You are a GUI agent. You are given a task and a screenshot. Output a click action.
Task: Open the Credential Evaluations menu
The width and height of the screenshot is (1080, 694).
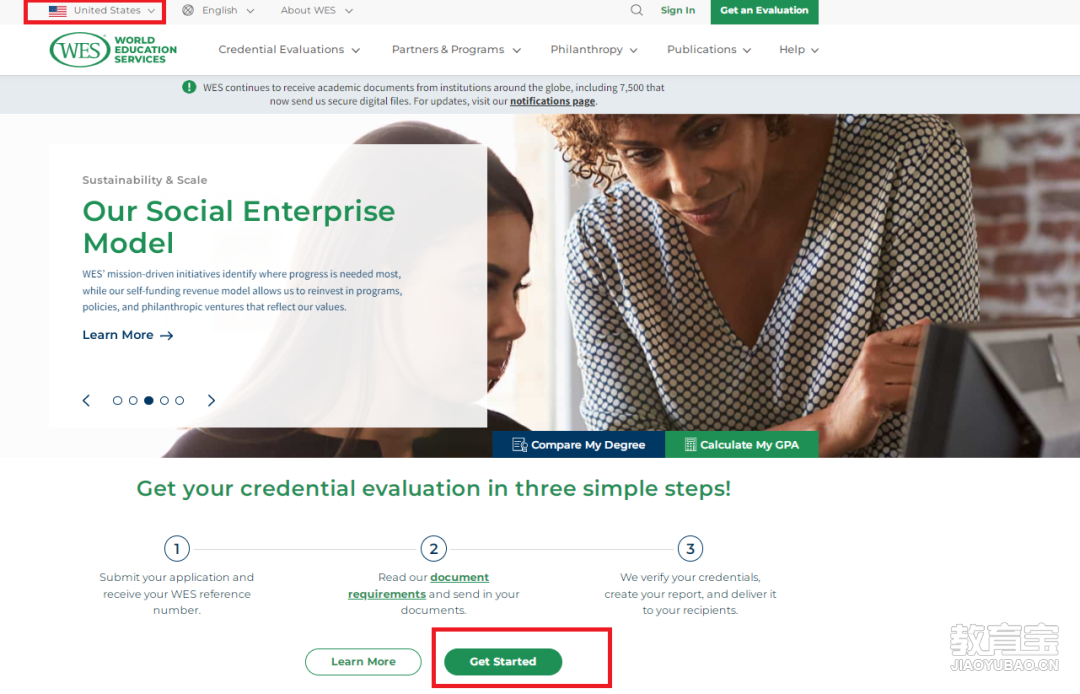289,50
